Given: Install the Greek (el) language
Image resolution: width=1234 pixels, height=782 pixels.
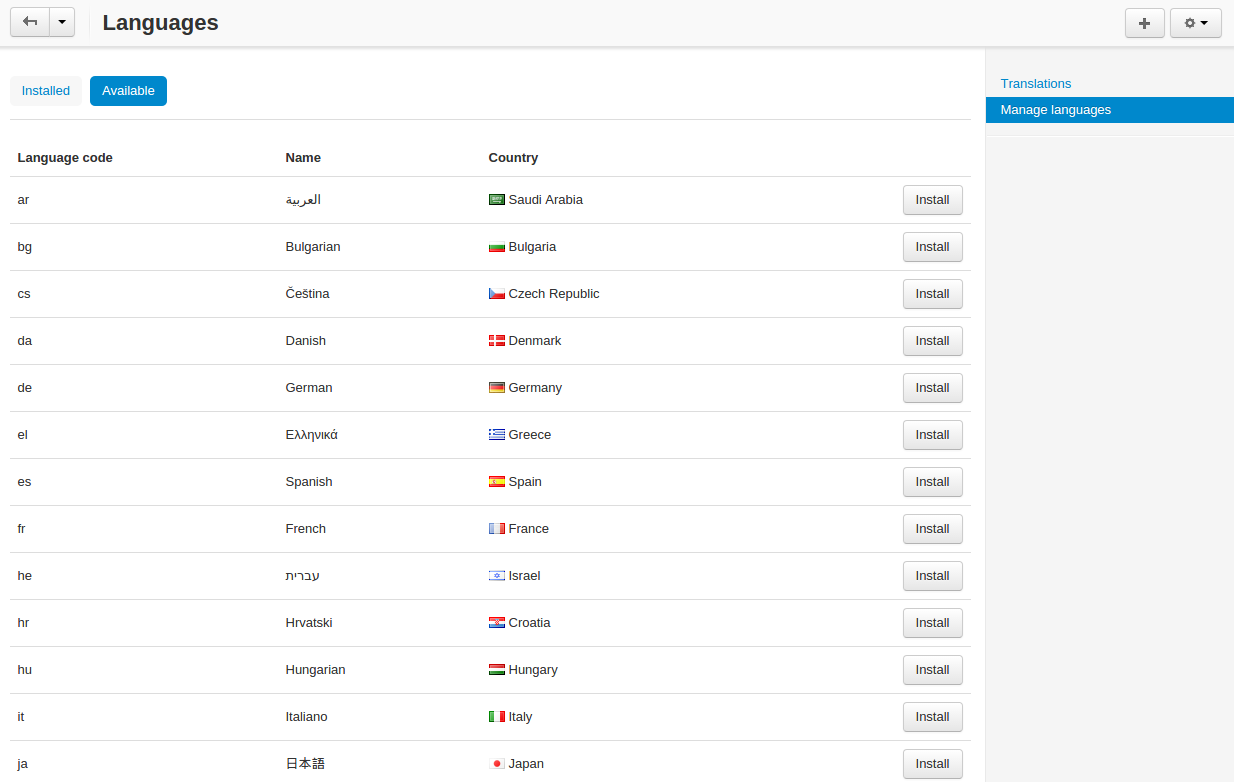Looking at the screenshot, I should point(933,435).
